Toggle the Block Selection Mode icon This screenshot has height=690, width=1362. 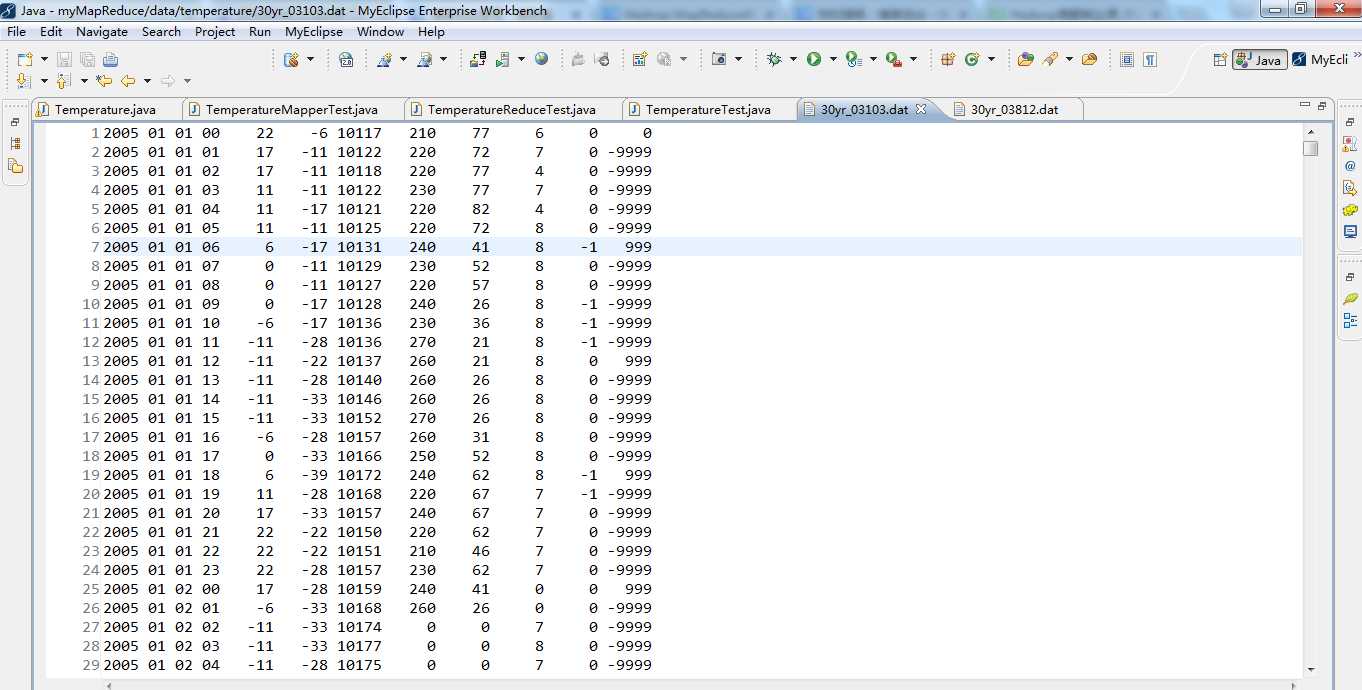[x=1127, y=59]
